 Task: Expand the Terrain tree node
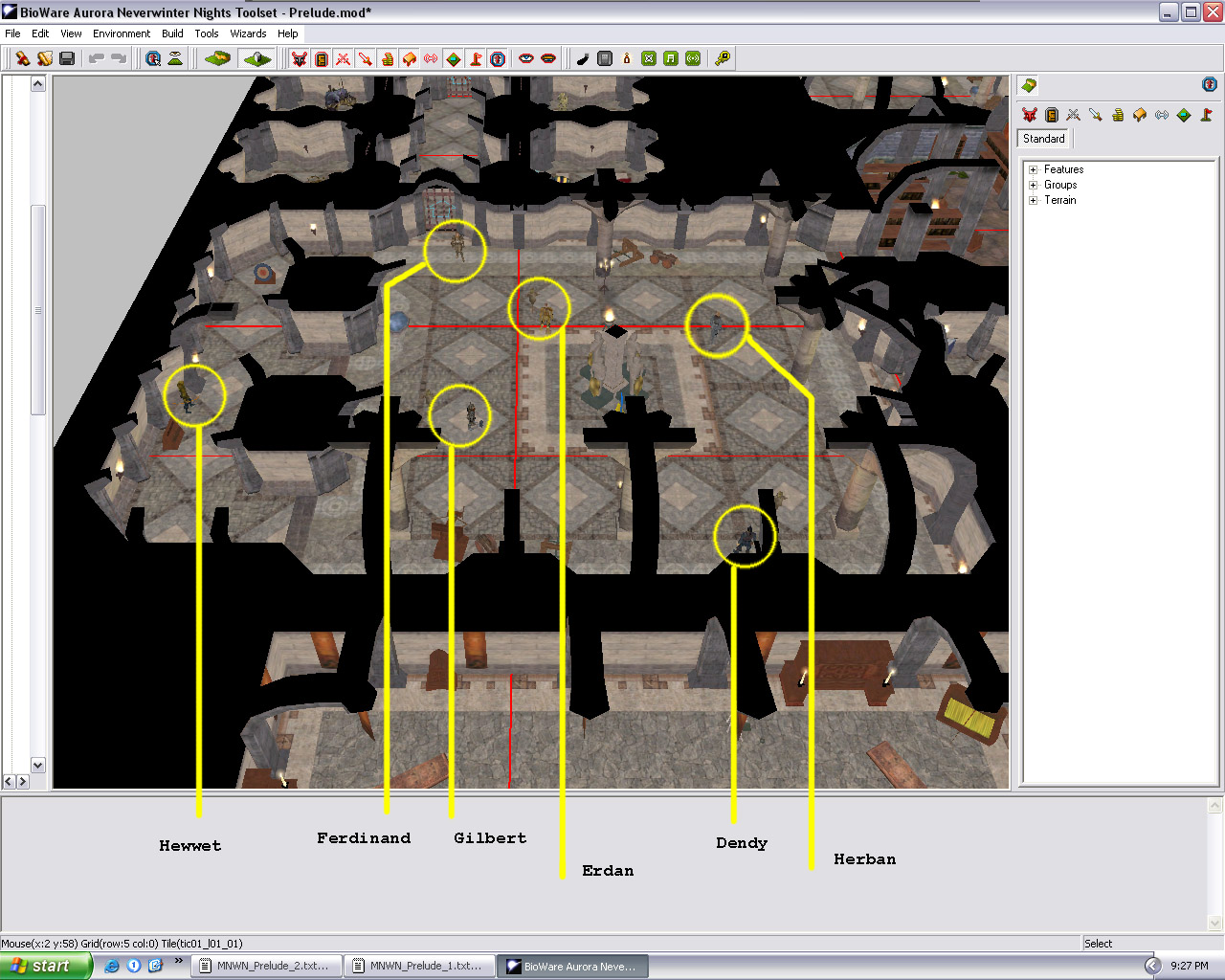point(1033,200)
